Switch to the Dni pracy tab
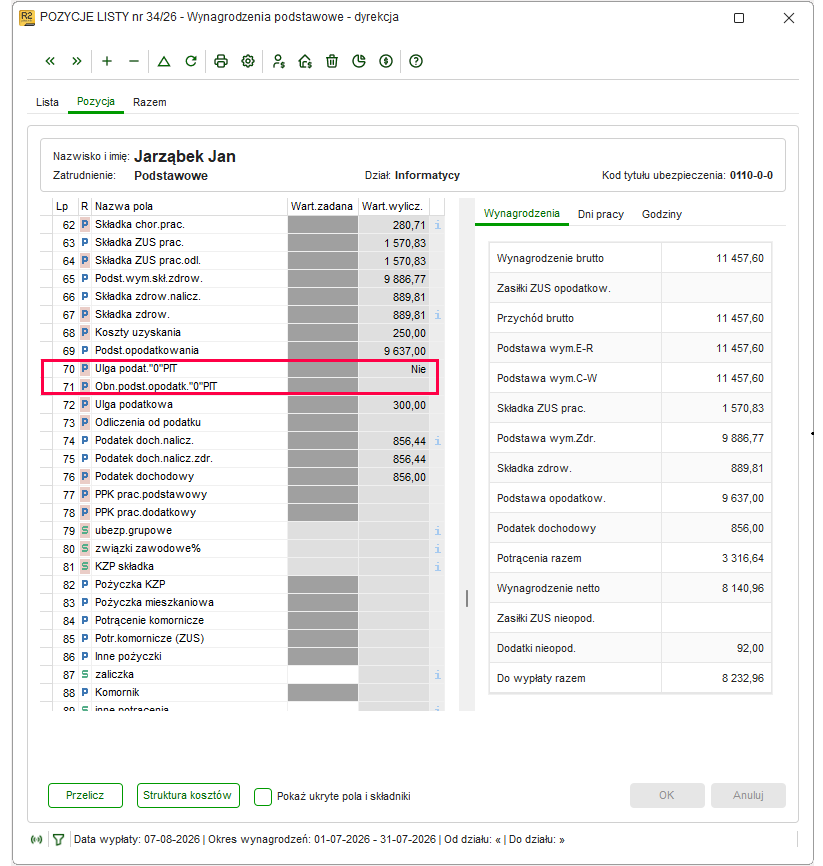The image size is (823, 866). pyautogui.click(x=600, y=214)
